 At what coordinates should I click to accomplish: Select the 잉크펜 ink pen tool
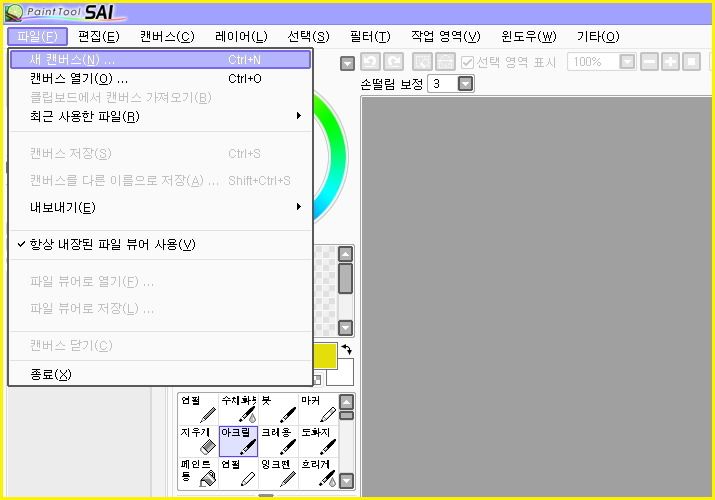(x=278, y=473)
